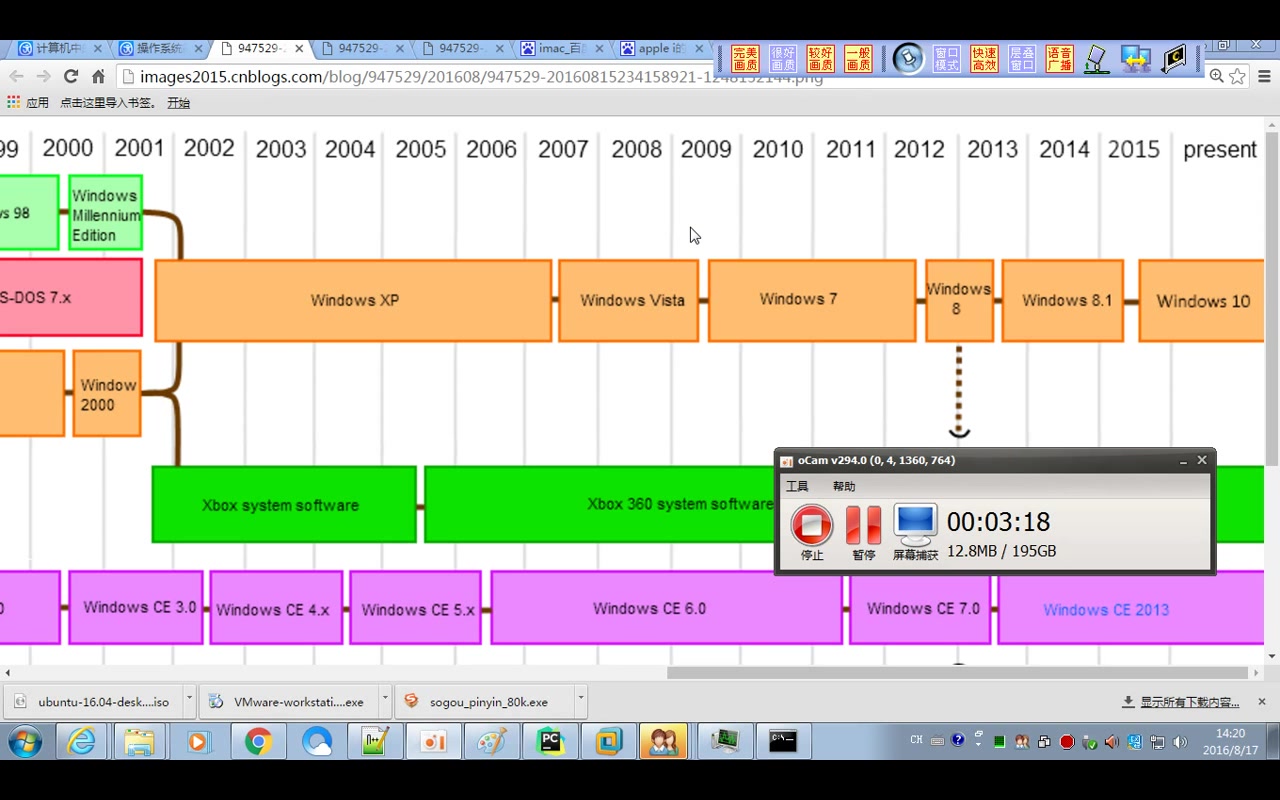Click the 开始 import bookmarks link
Viewport: 1280px width, 800px height.
pyautogui.click(x=178, y=102)
